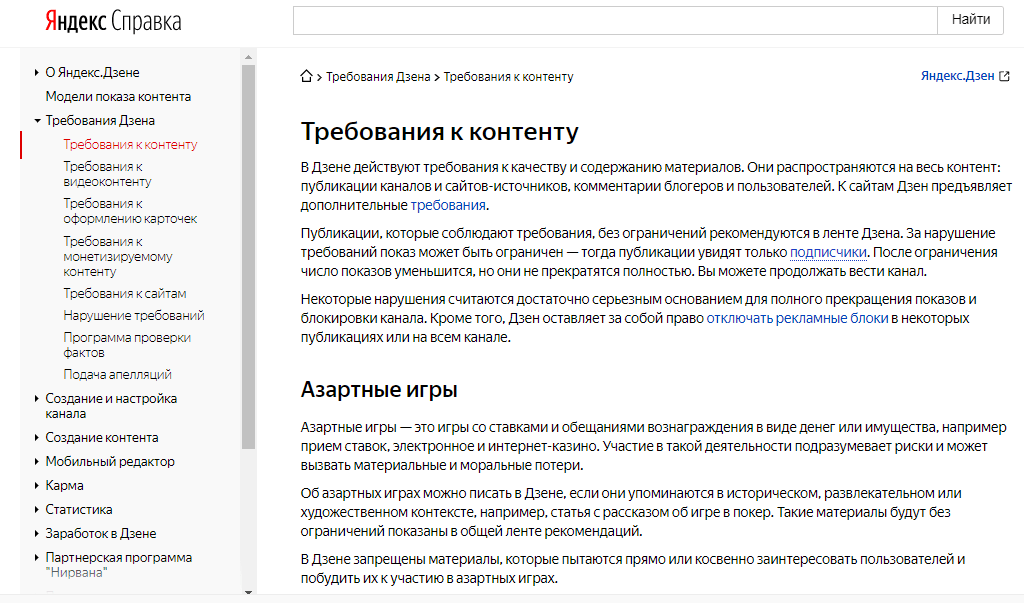Open Подача апелляций sidebar item
Viewport: 1024px width, 603px height.
pyautogui.click(x=117, y=375)
